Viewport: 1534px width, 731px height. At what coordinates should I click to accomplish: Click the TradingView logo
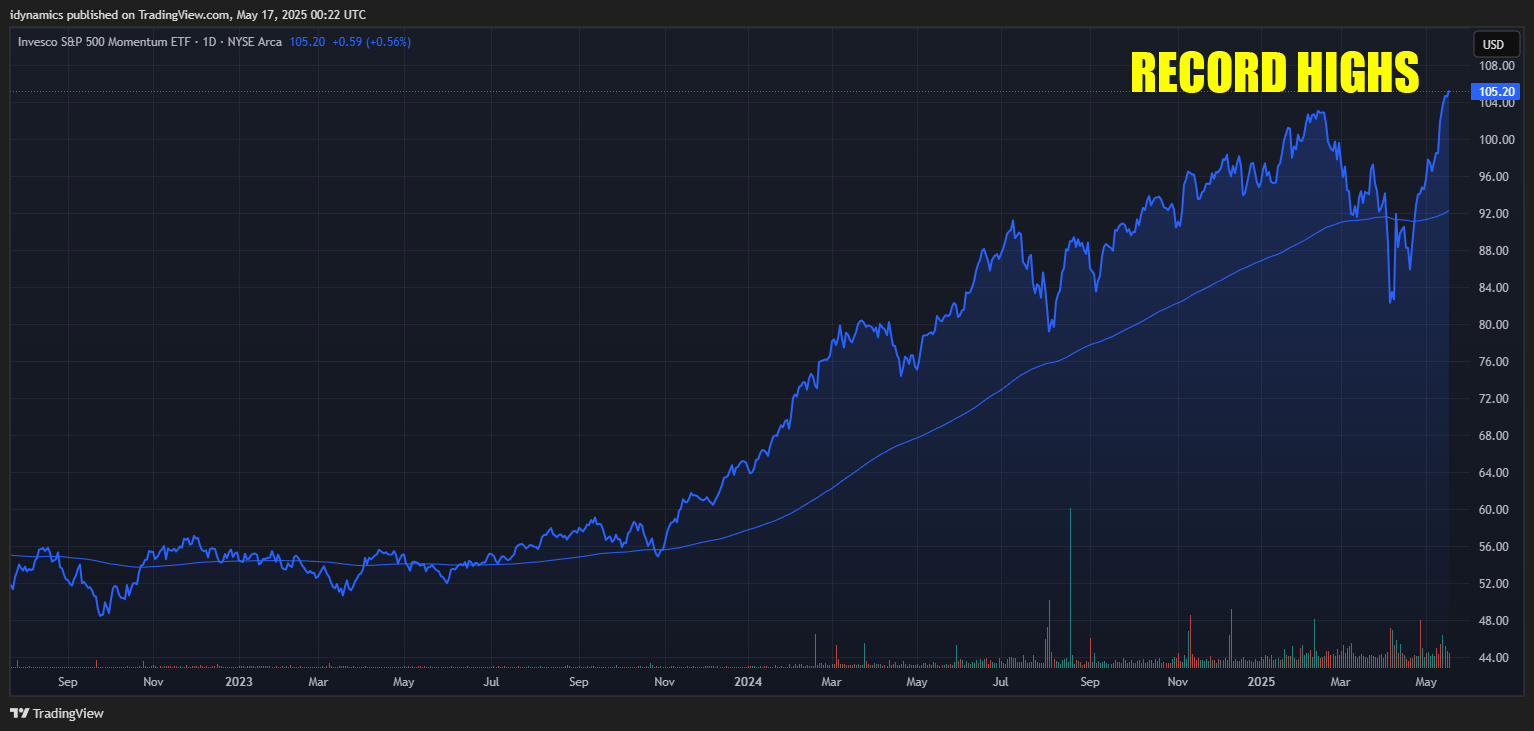57,713
